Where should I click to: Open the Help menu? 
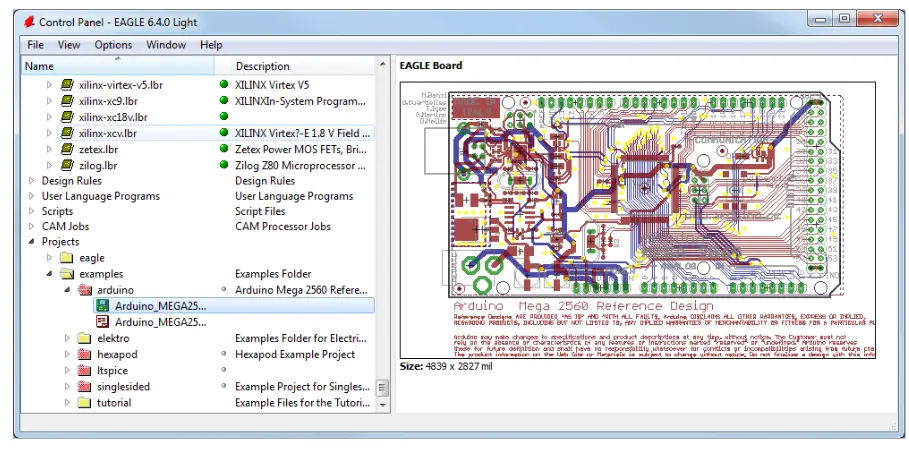point(211,45)
